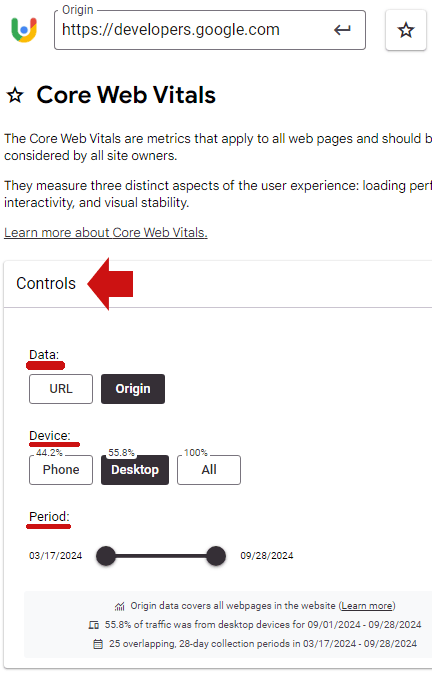Switch device to Desktop
The height and width of the screenshot is (677, 432).
pos(135,470)
